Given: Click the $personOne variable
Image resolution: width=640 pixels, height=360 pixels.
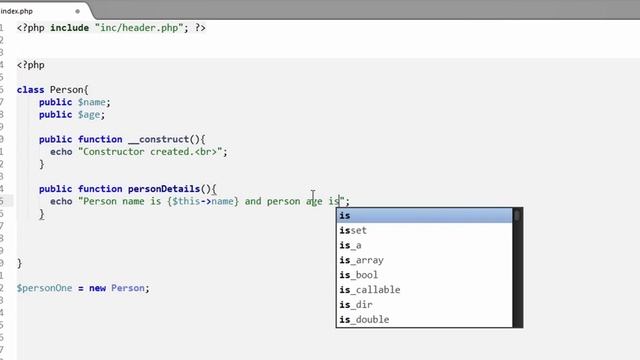Looking at the screenshot, I should pos(44,288).
